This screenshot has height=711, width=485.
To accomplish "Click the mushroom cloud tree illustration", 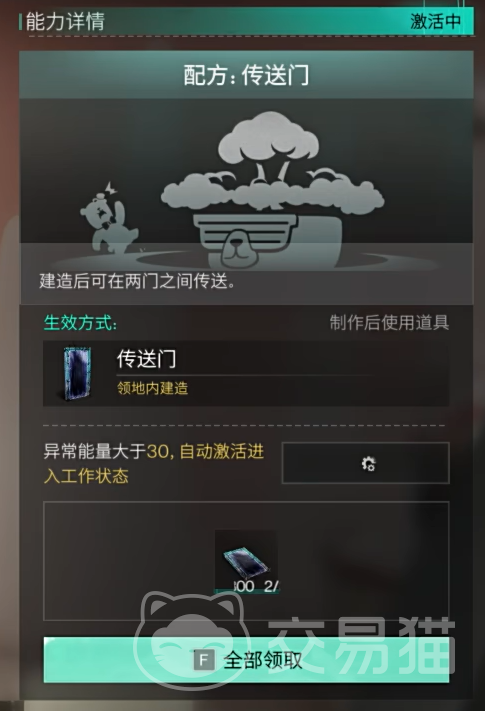I will point(272,167).
